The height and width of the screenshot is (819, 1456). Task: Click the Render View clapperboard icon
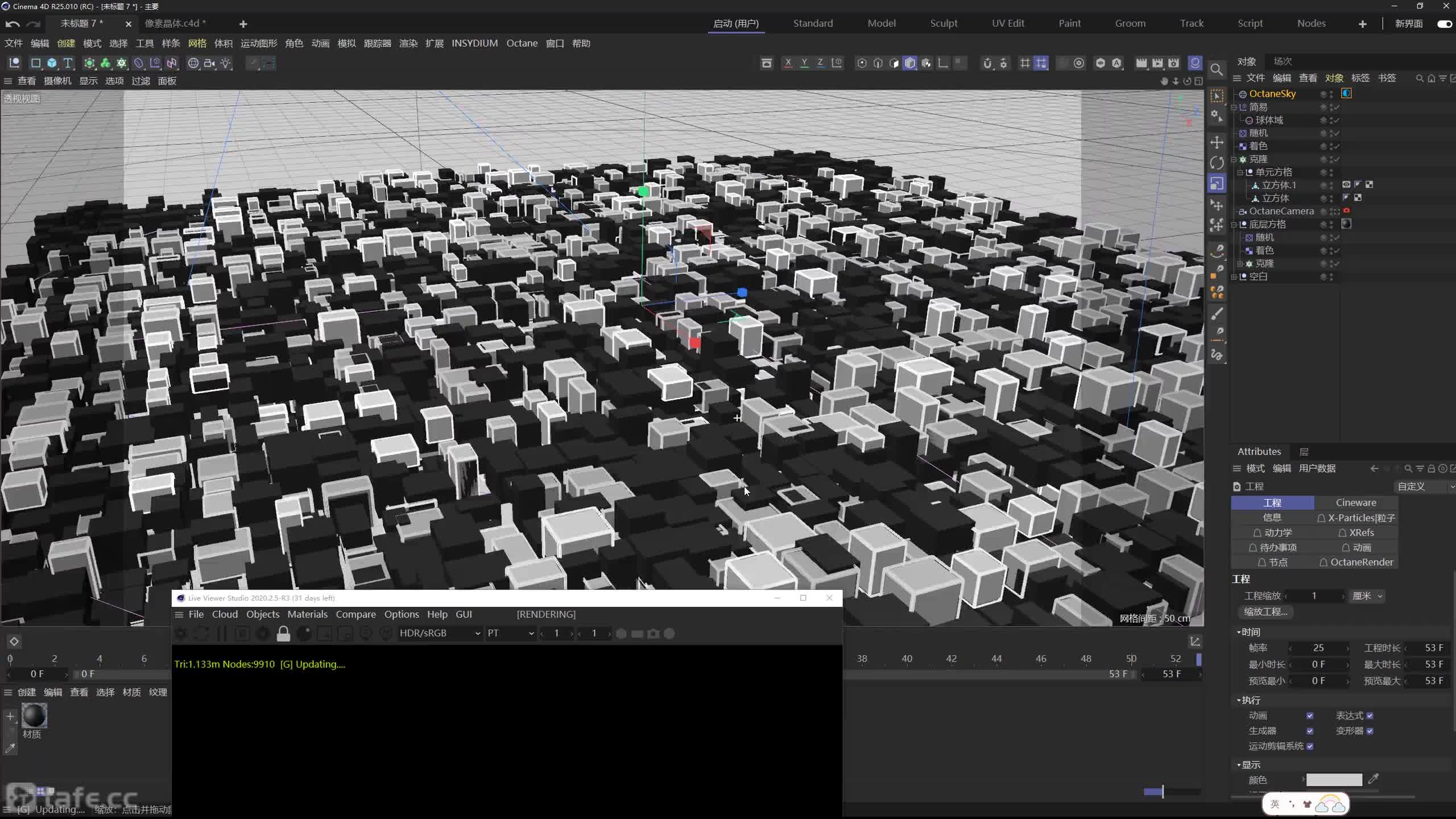coord(1141,63)
